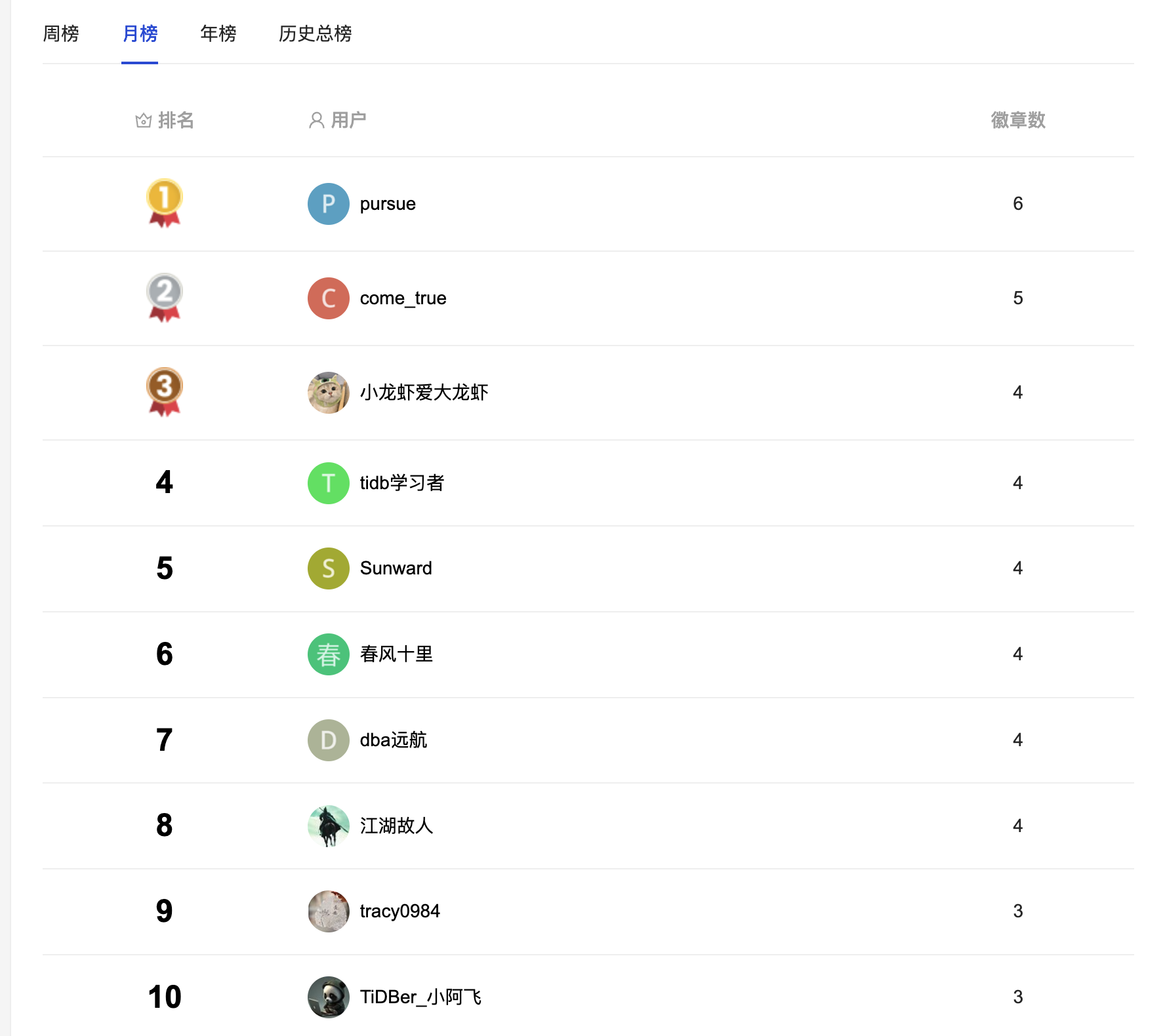Open pursue's blue P avatar
The width and height of the screenshot is (1165, 1036).
(328, 204)
